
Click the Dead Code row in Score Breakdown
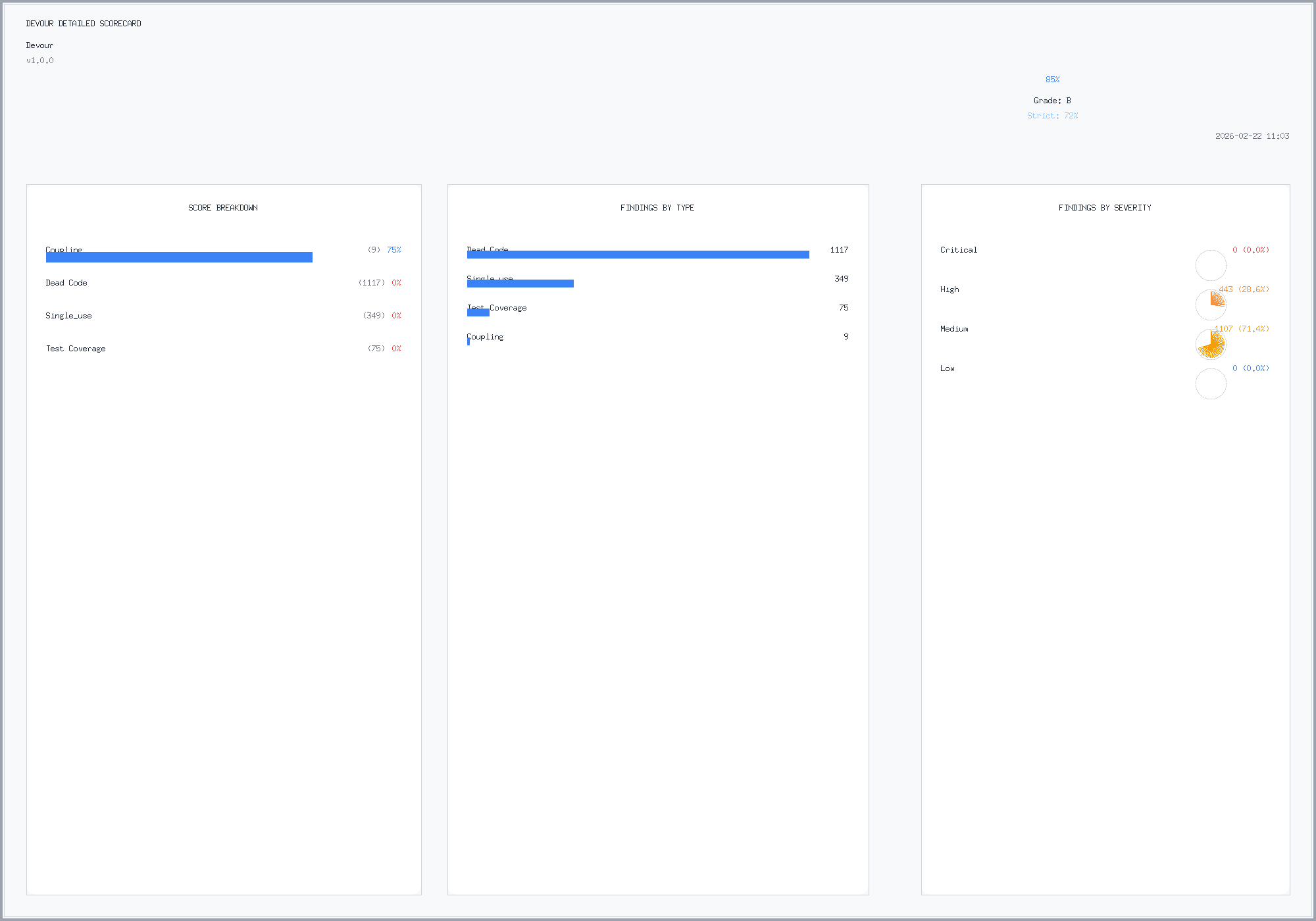224,283
